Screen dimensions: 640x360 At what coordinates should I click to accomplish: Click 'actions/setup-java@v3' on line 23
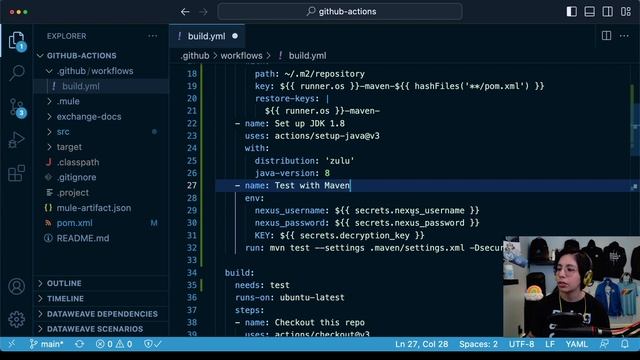click(x=327, y=136)
